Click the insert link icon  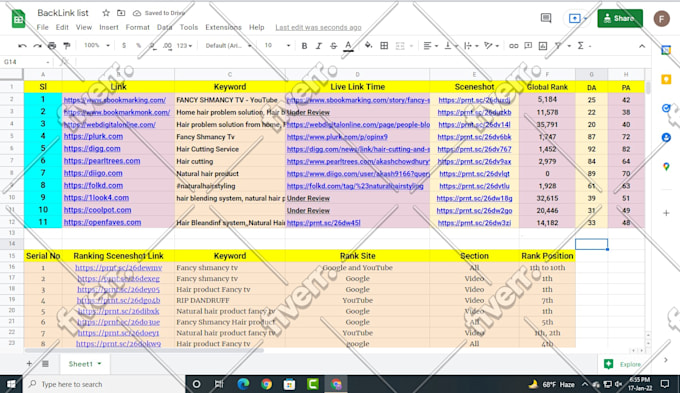coord(513,46)
